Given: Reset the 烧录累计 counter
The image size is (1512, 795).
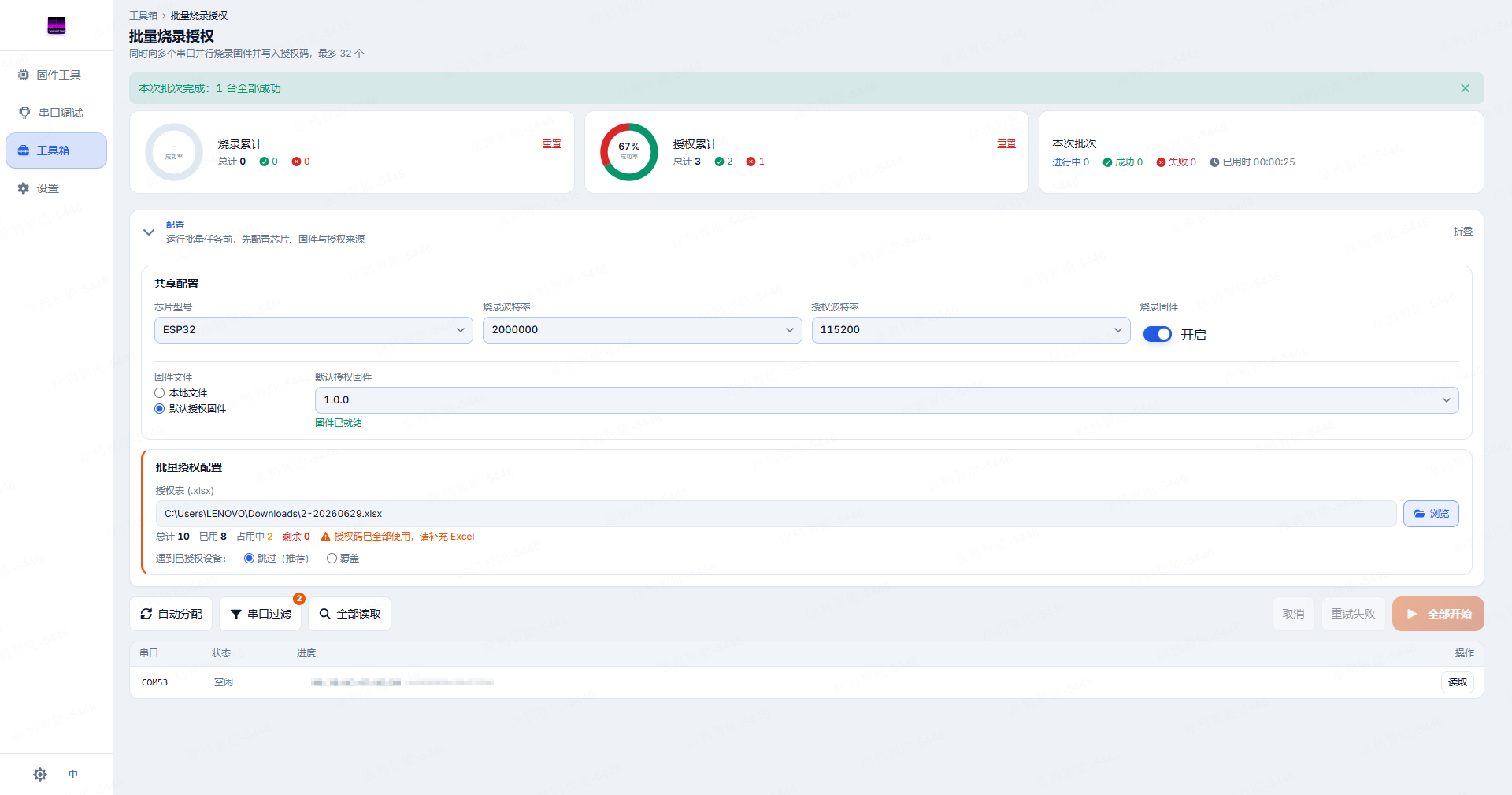Looking at the screenshot, I should click(551, 144).
